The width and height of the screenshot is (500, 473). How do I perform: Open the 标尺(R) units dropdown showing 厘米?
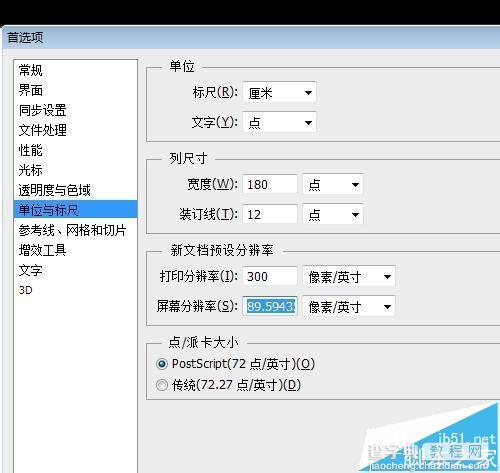(279, 93)
